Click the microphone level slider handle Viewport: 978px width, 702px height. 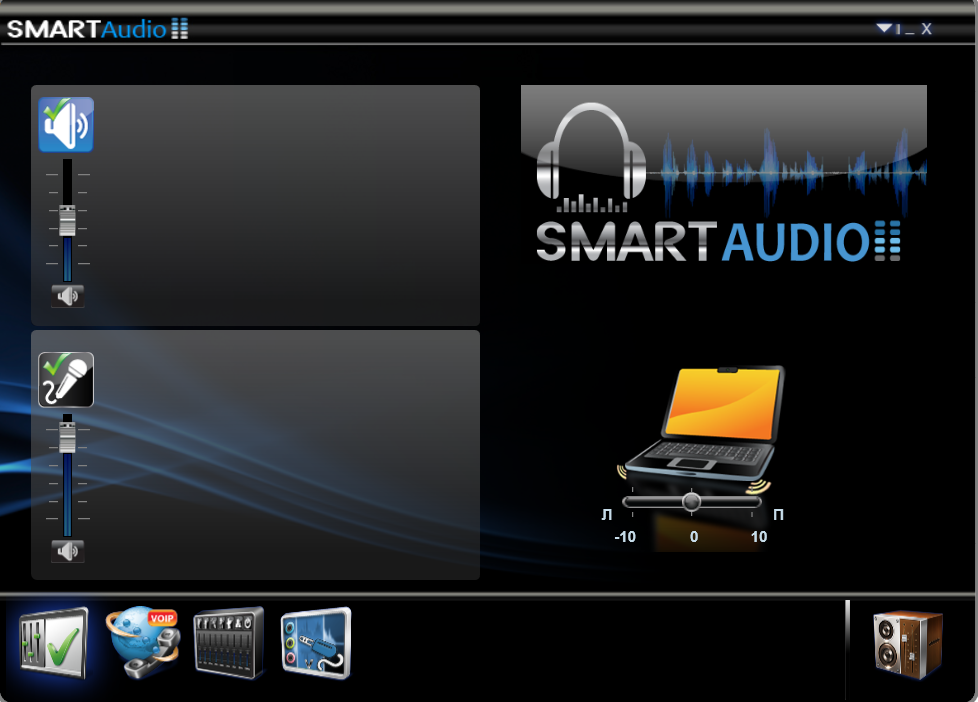(67, 437)
